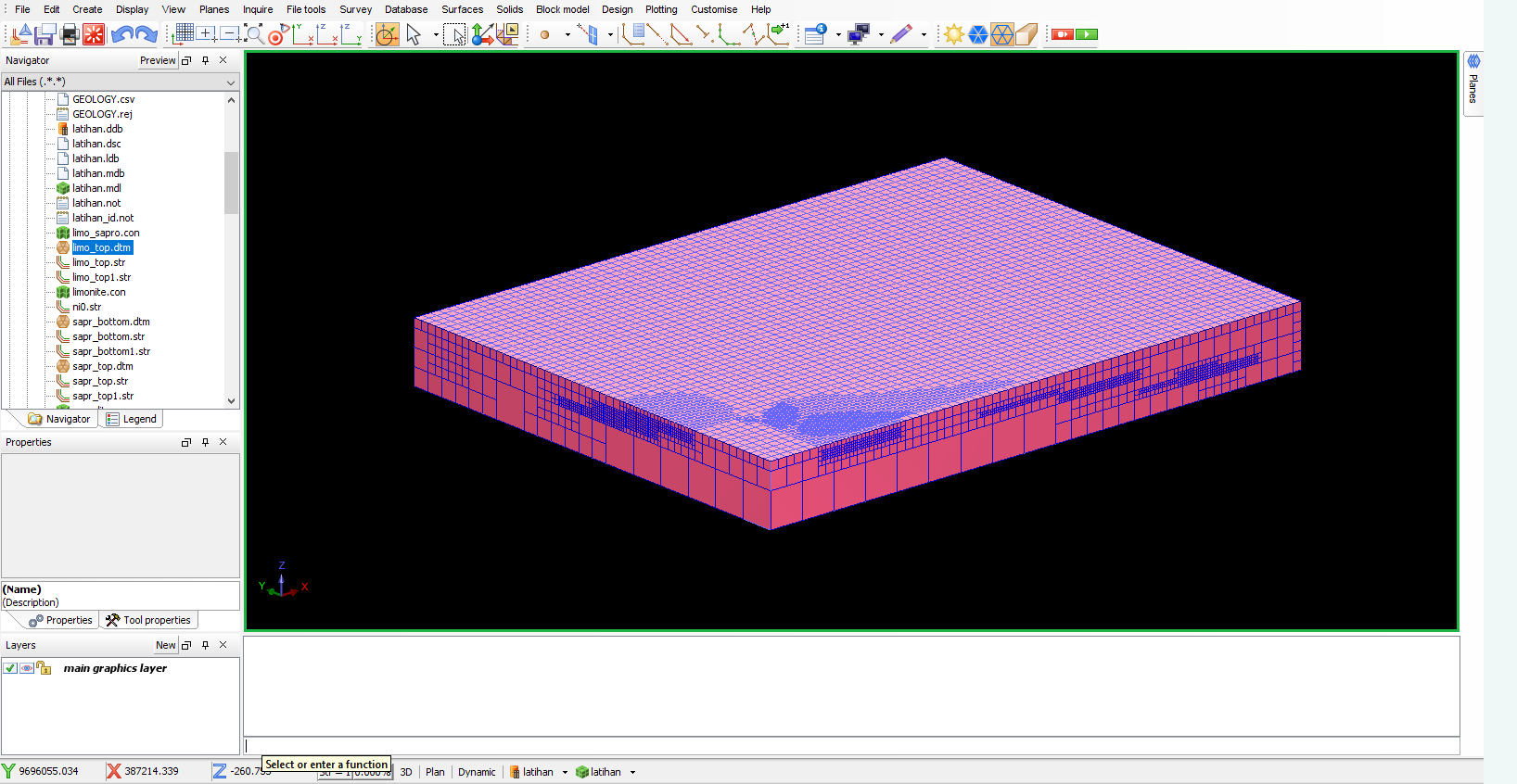Open the latihan block model dropdown arrow
This screenshot has height=784, width=1517.
point(632,772)
